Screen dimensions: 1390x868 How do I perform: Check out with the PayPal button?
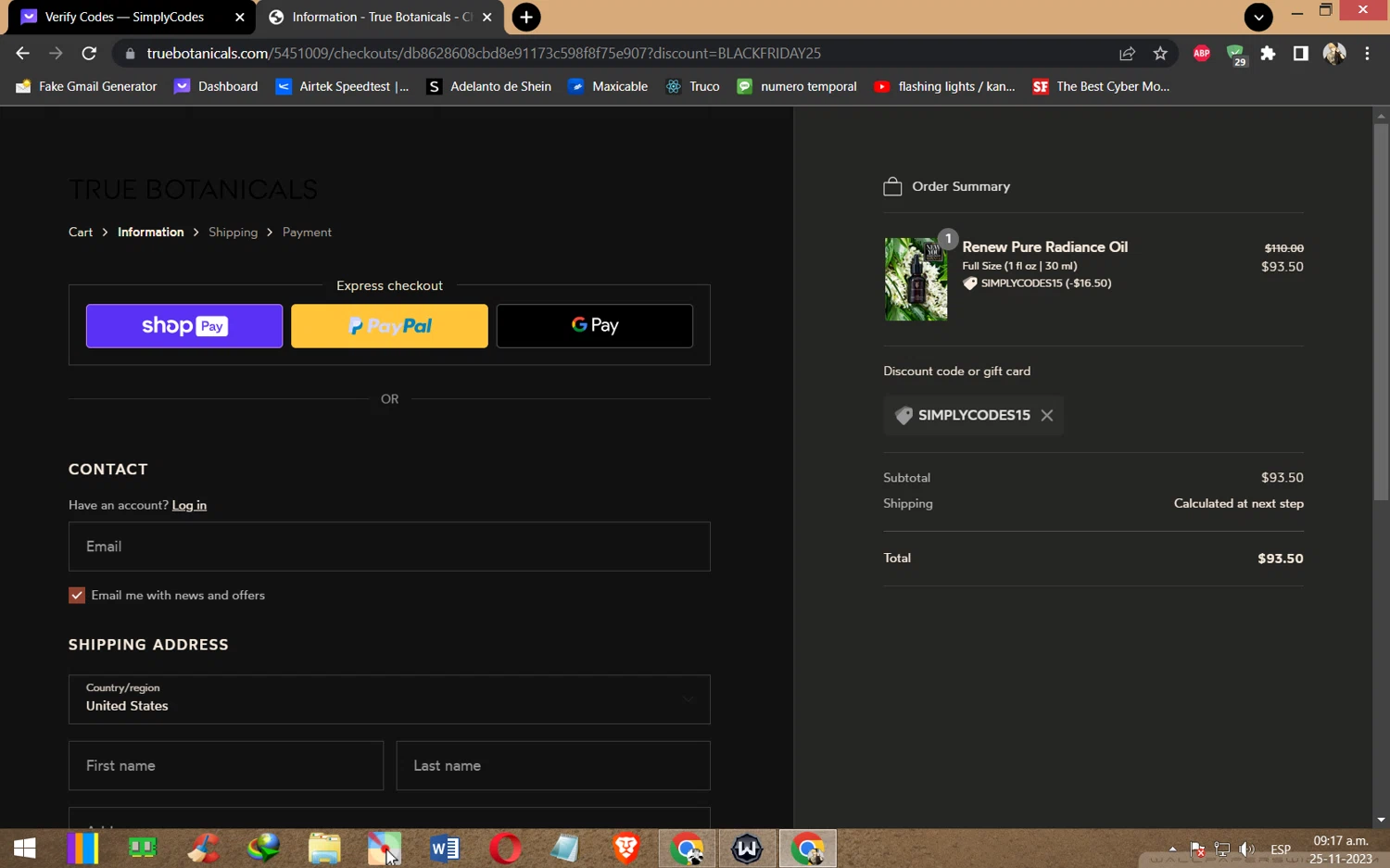389,326
